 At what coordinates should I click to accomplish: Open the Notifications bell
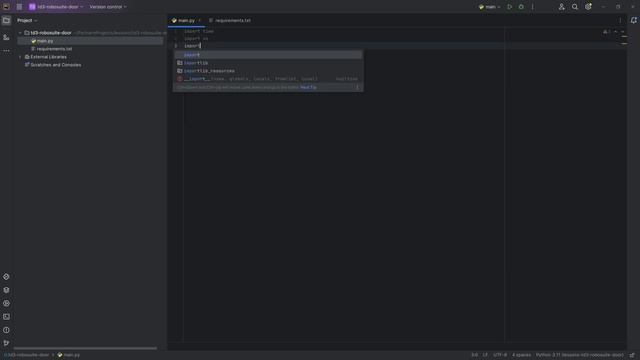[633, 20]
